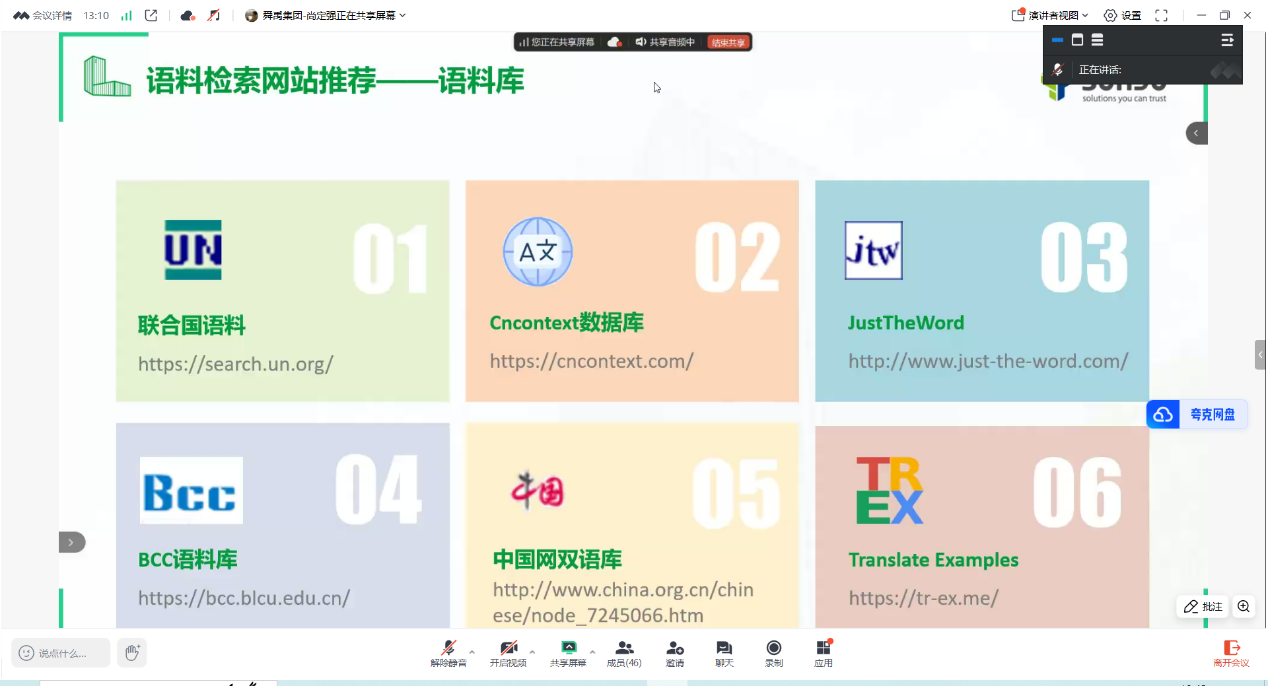Unmute microphone via 解除静音 button

tap(449, 653)
